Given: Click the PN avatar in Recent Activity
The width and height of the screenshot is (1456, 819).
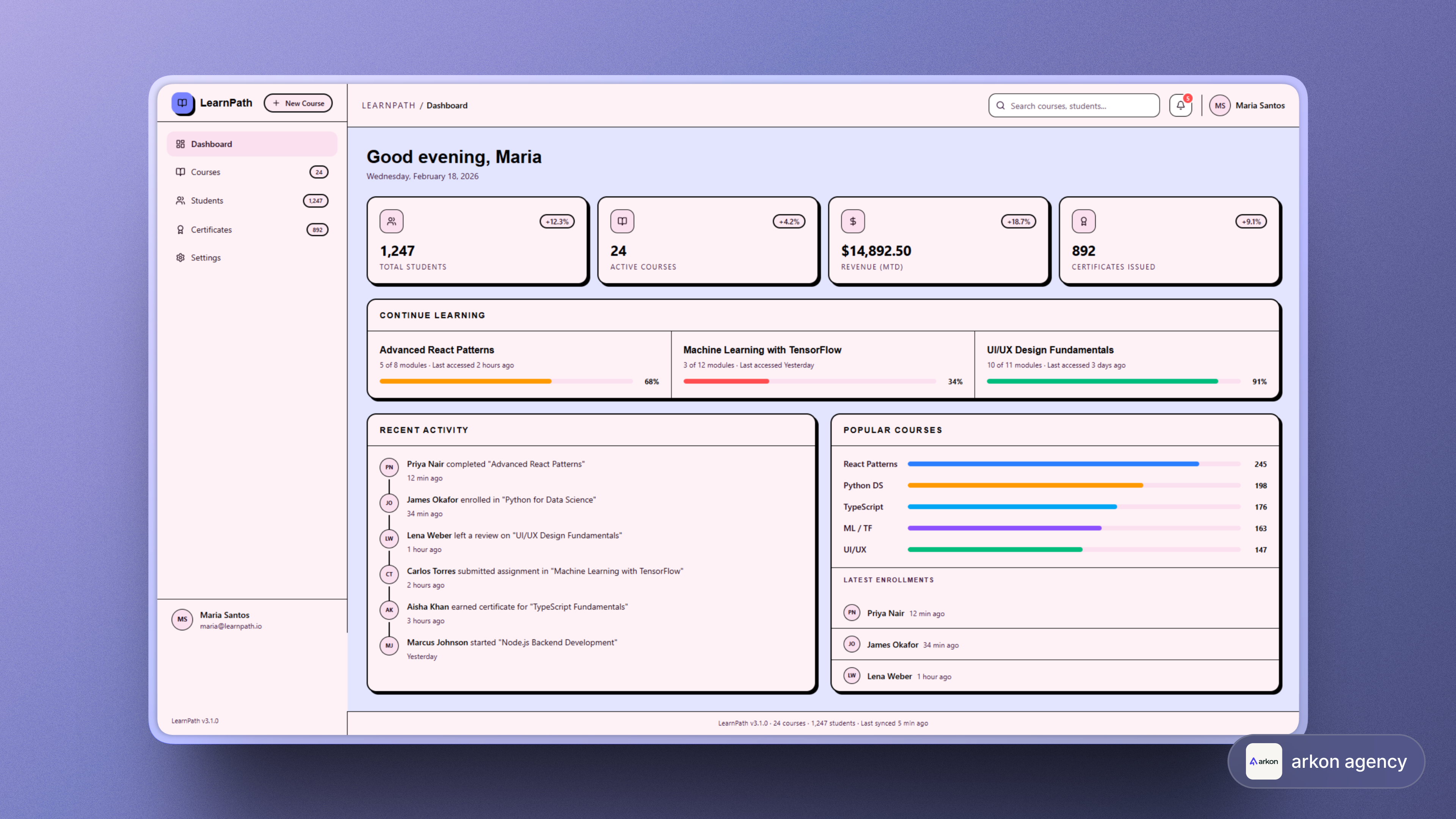Looking at the screenshot, I should pyautogui.click(x=389, y=468).
